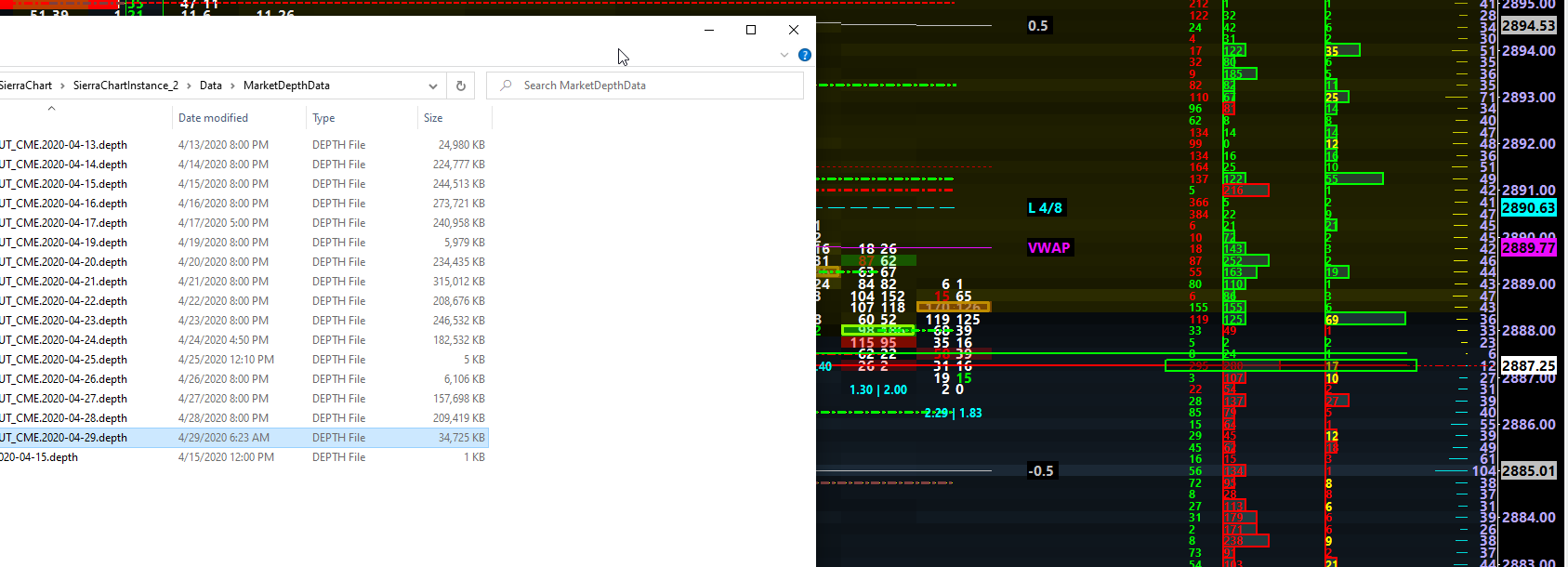
Task: Select file CME.2020-04-20.depth
Action: pyautogui.click(x=64, y=262)
